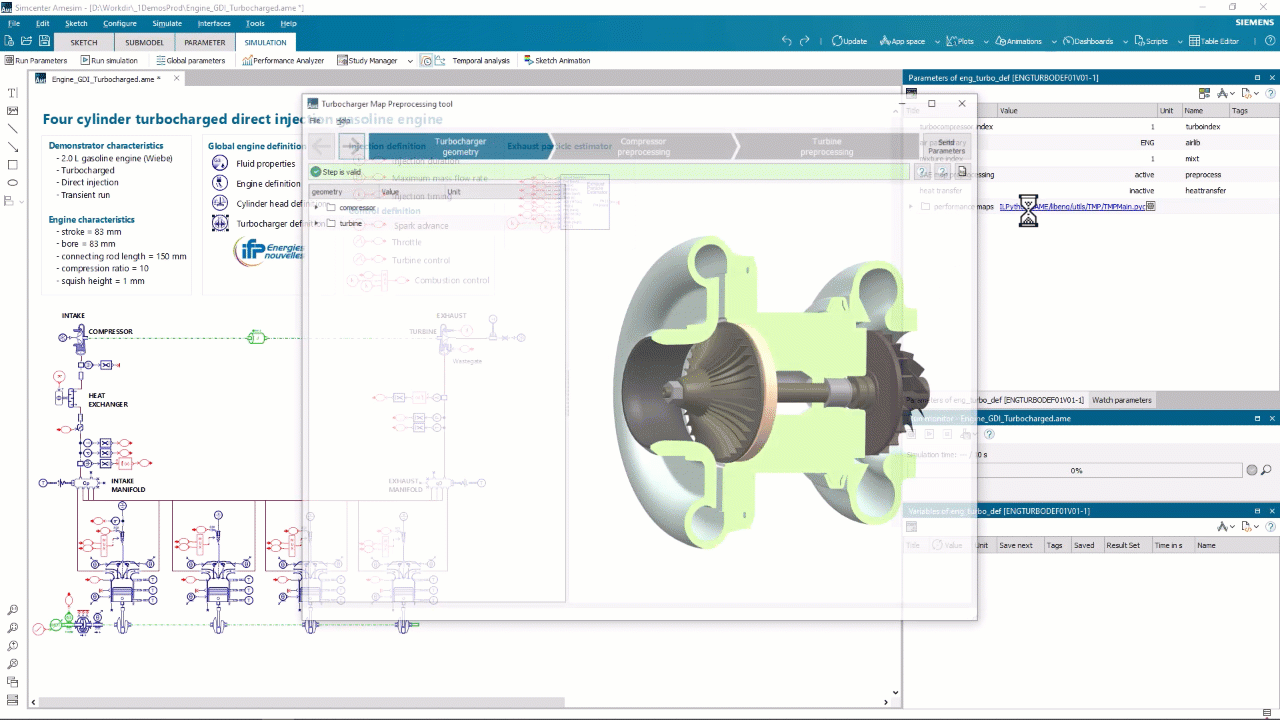Click the Update button in top toolbar
The width and height of the screenshot is (1280, 720).
[x=849, y=41]
